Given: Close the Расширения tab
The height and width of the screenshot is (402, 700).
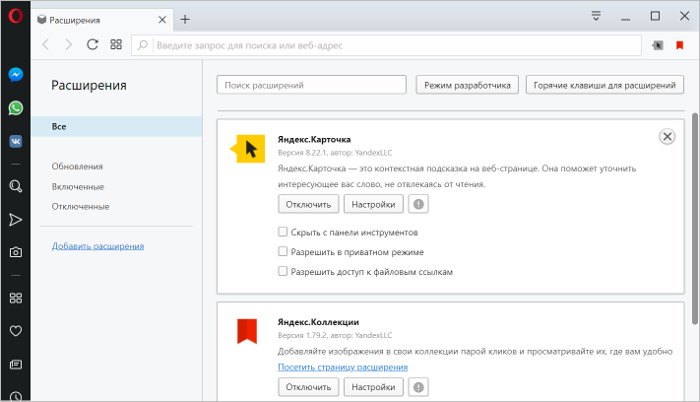Looking at the screenshot, I should pyautogui.click(x=162, y=20).
